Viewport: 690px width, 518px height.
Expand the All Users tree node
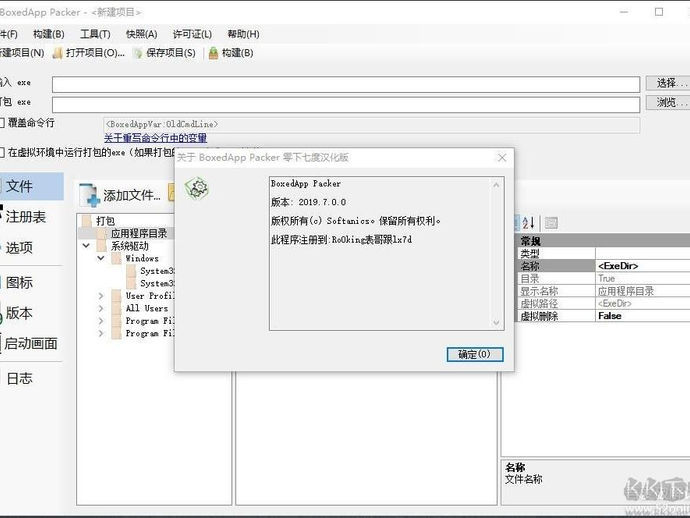tap(101, 308)
